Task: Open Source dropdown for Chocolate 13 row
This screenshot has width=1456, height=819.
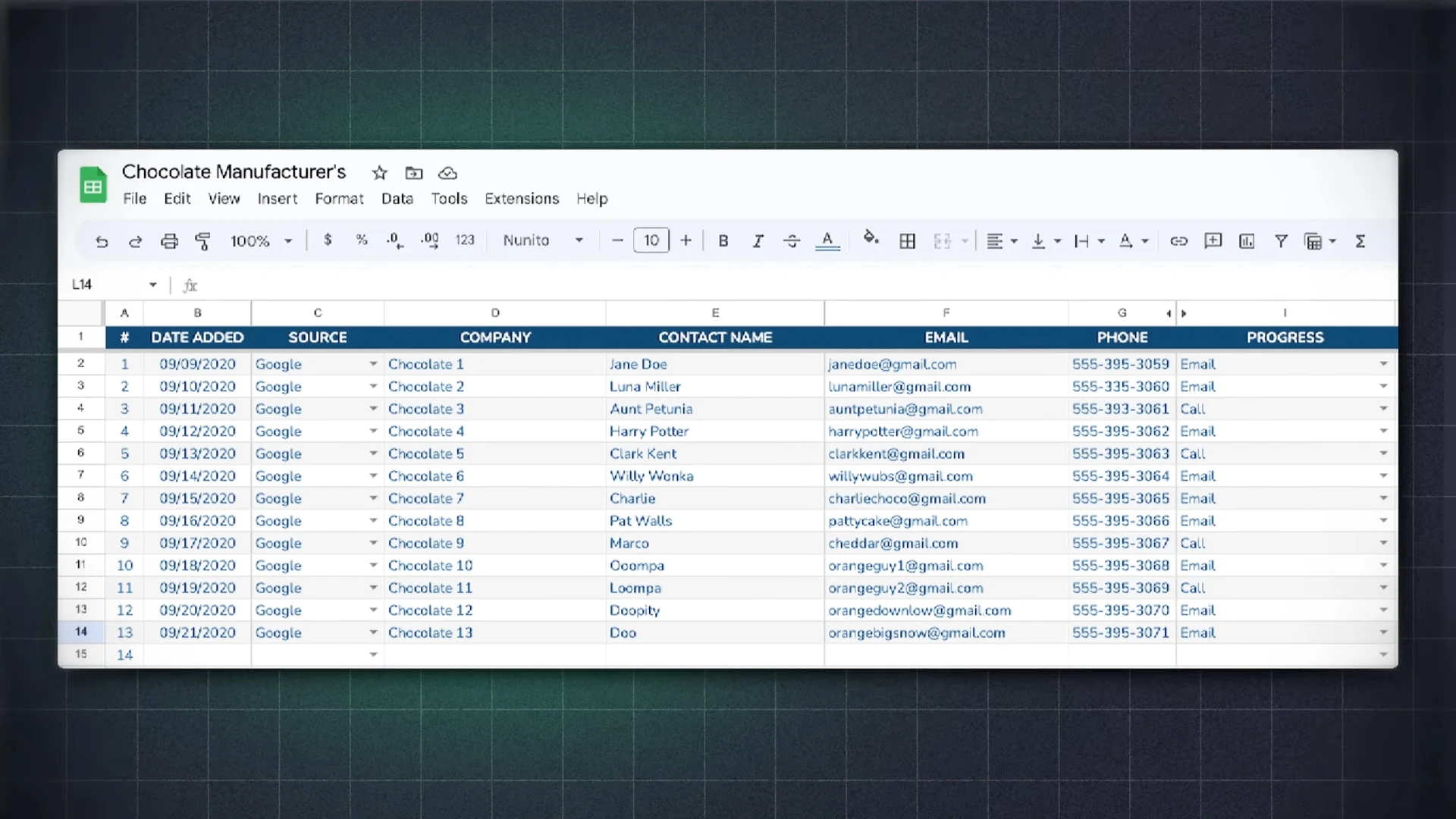Action: (373, 632)
